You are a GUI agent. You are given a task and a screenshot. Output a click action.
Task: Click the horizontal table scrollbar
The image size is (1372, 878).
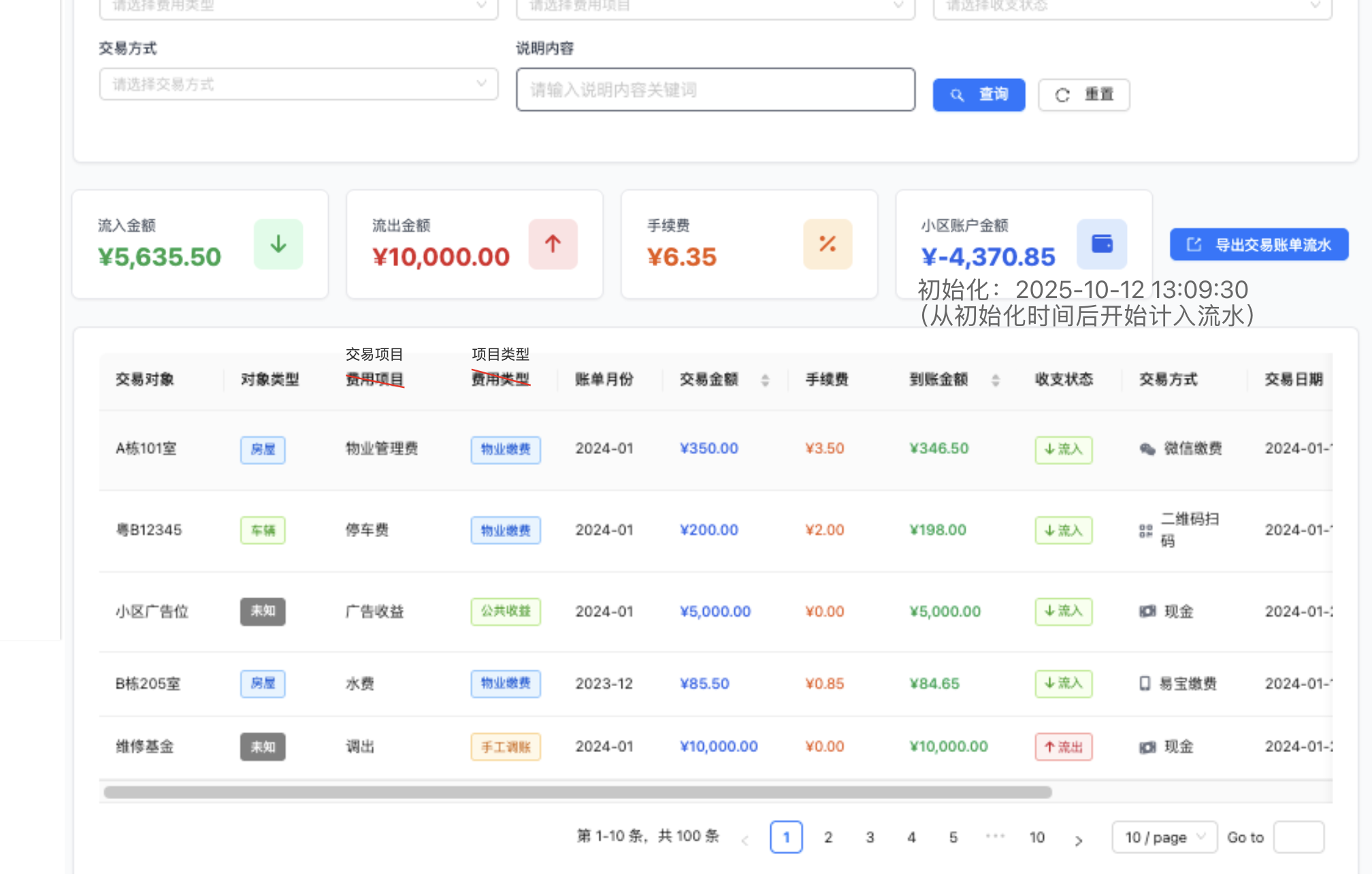click(x=577, y=792)
